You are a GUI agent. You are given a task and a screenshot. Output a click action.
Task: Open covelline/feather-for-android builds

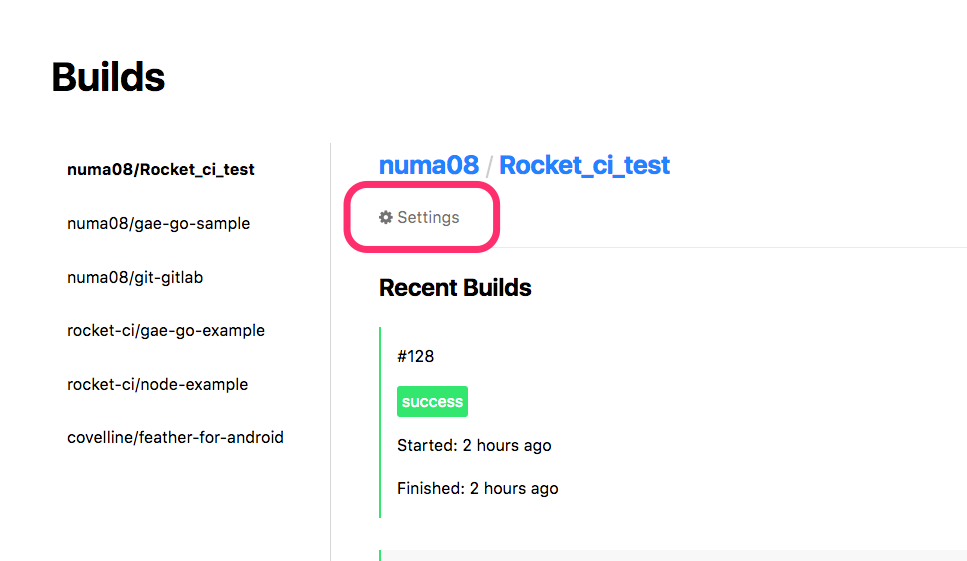[x=175, y=437]
